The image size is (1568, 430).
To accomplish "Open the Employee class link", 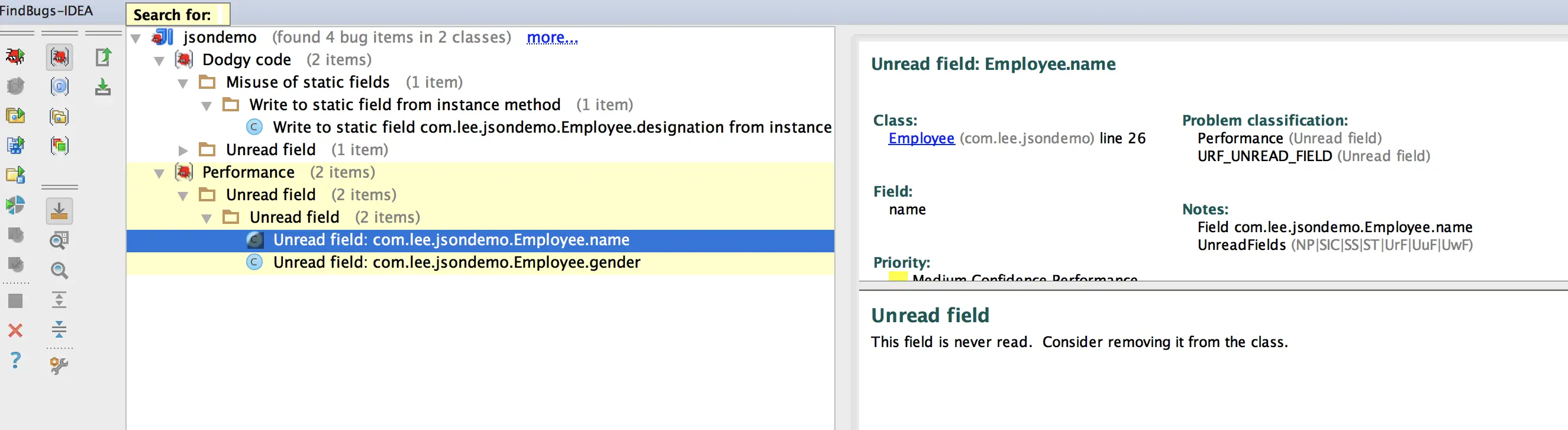I will click(x=921, y=139).
